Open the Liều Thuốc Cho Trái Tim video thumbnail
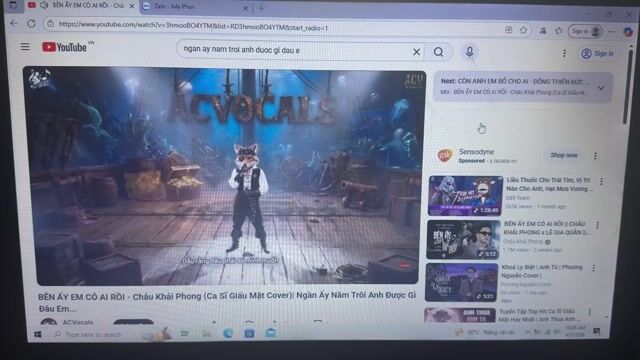 pyautogui.click(x=465, y=196)
